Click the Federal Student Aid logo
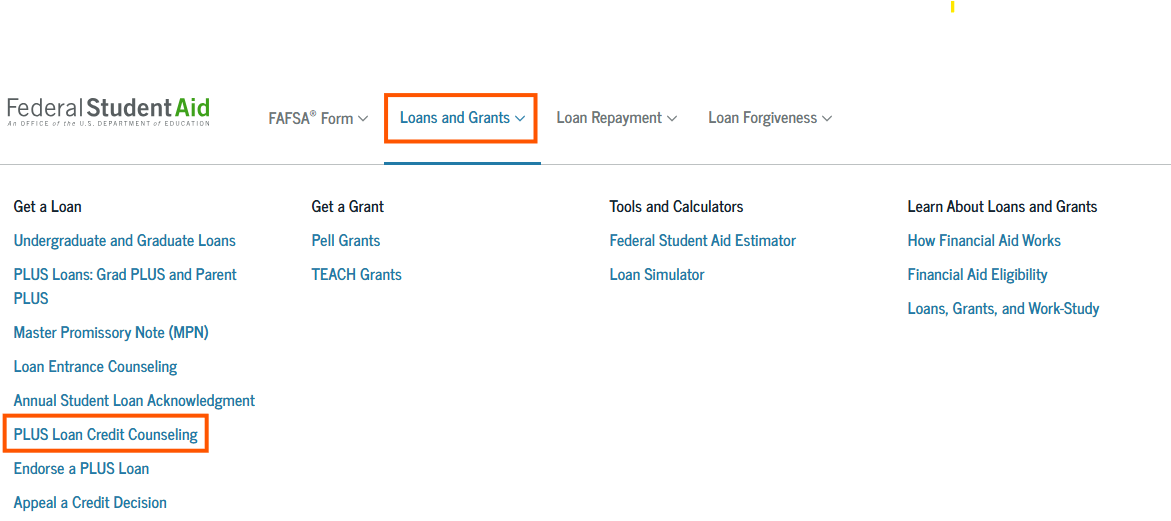The width and height of the screenshot is (1171, 521). [x=108, y=110]
